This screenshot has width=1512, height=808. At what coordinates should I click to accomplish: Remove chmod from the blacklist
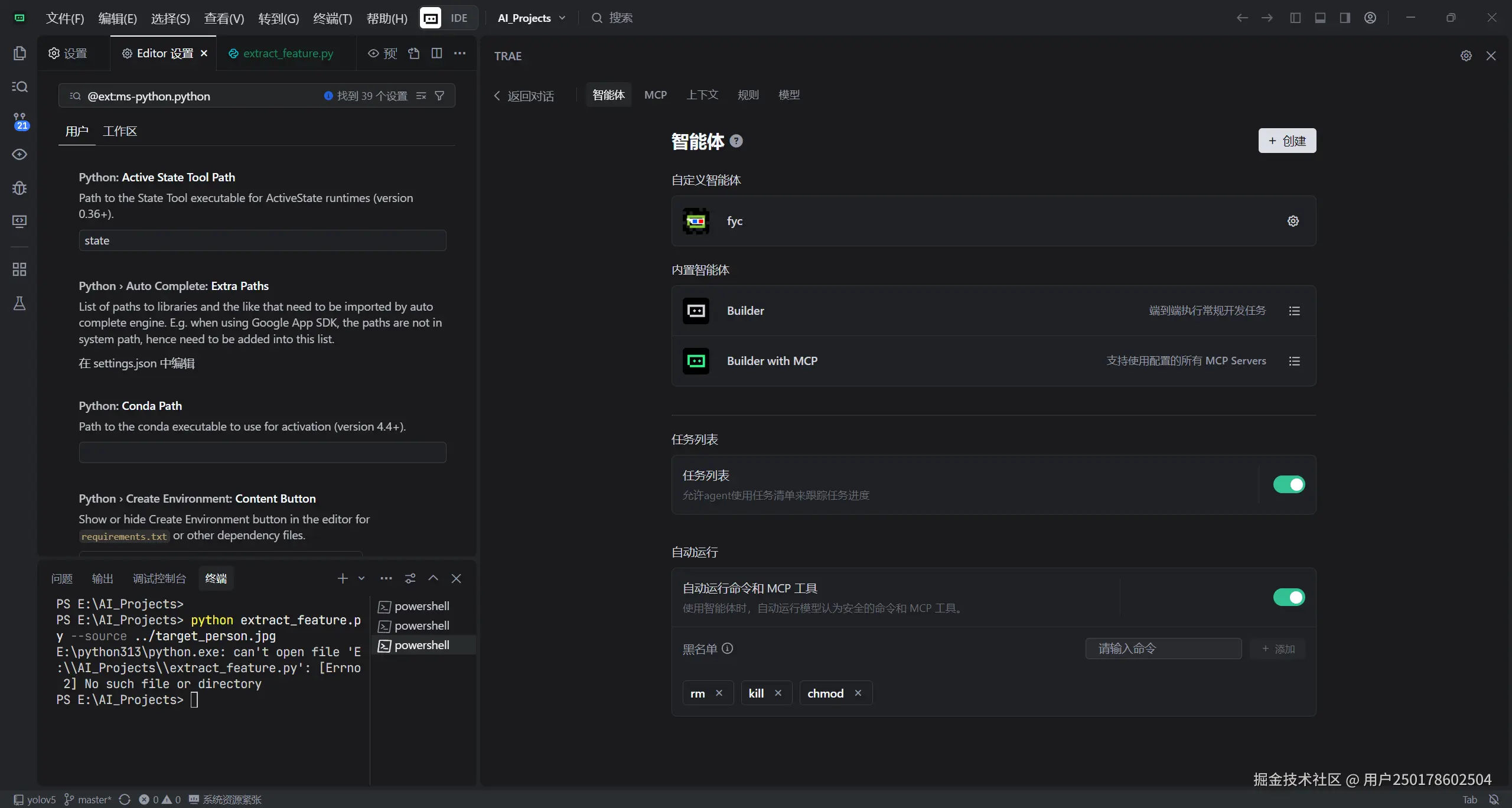point(858,693)
